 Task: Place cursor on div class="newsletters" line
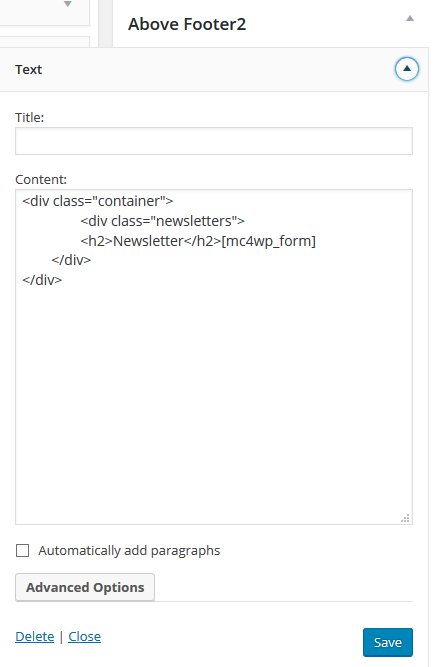(162, 221)
